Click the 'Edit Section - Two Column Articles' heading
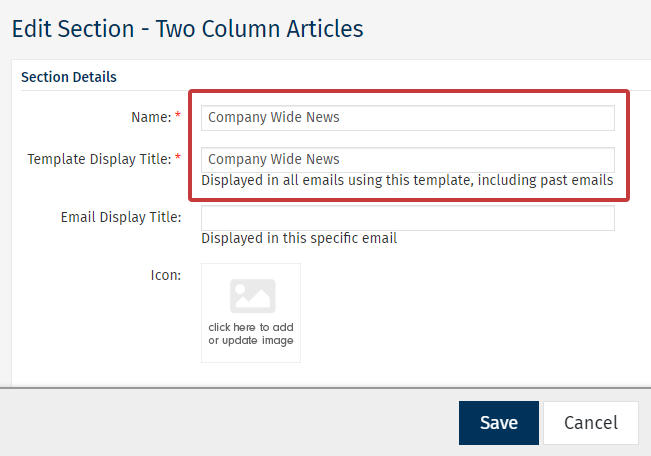The image size is (651, 456). (x=187, y=28)
